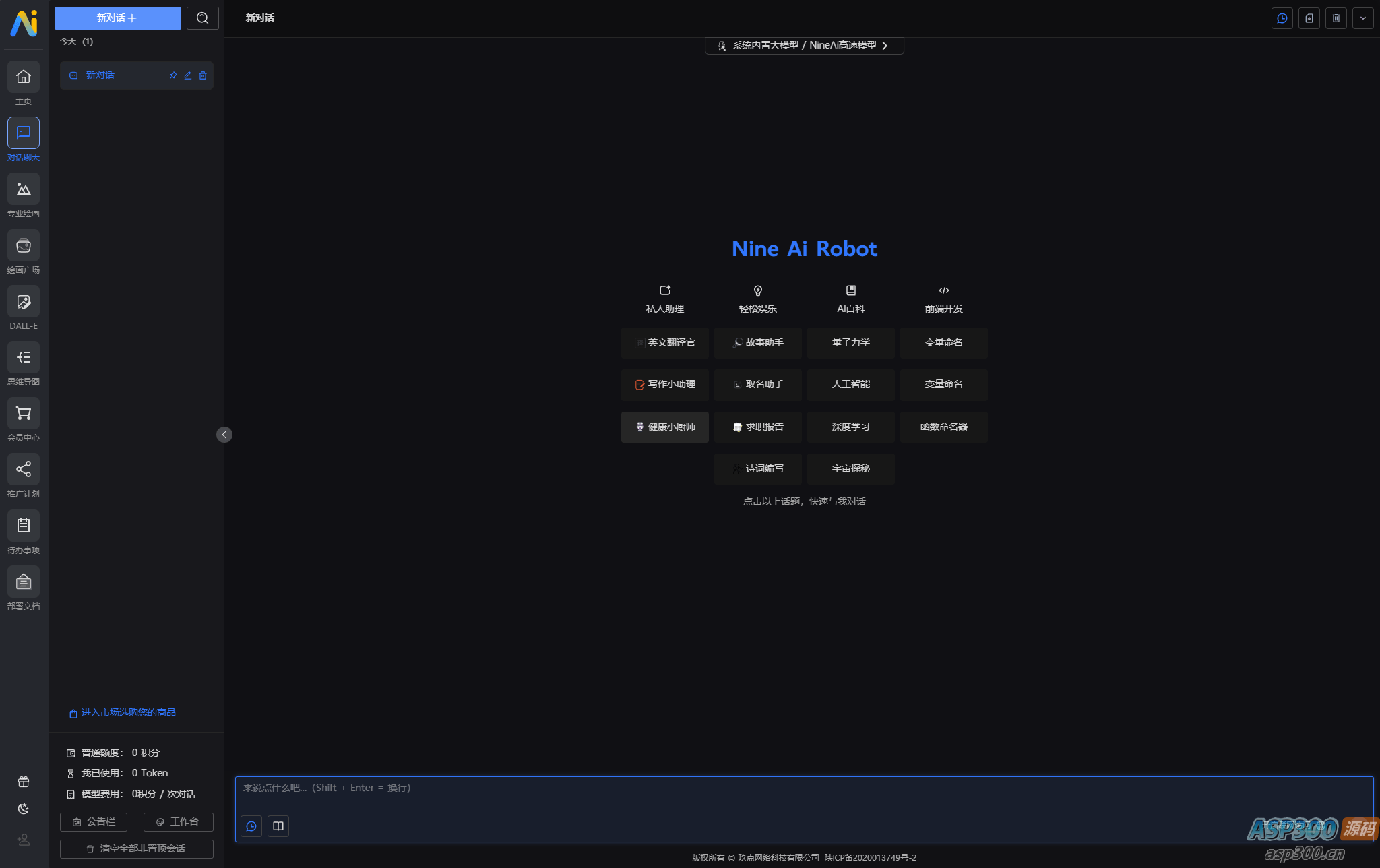1380x868 pixels.
Task: Open the search icon beside 新对话
Action: [x=203, y=18]
